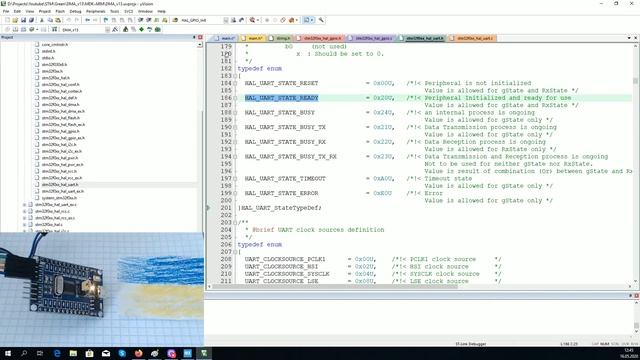Viewport: 640px width, 360px height.
Task: Open Firefox from the taskbar
Action: tap(139, 353)
